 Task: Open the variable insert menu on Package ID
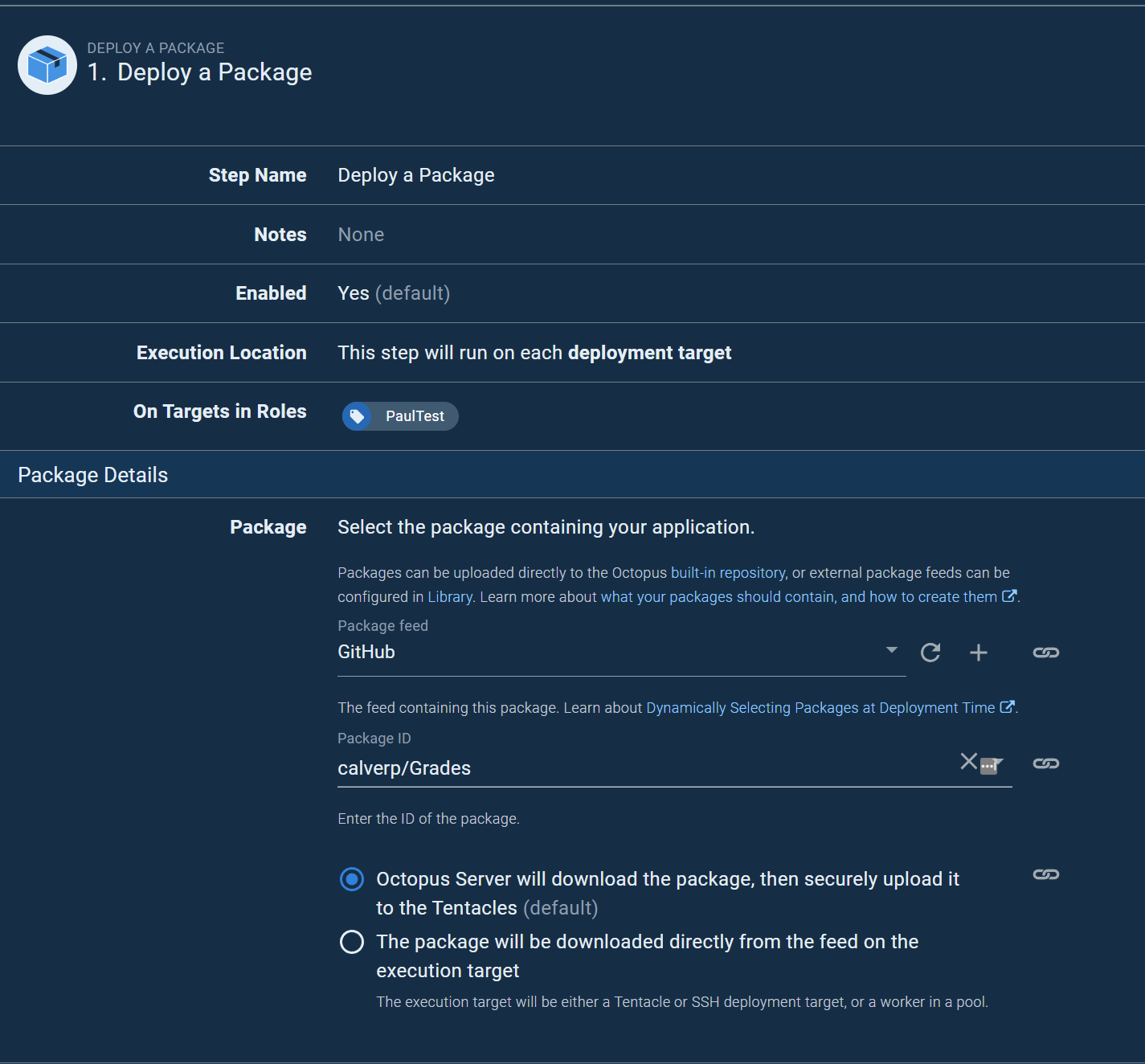point(991,766)
